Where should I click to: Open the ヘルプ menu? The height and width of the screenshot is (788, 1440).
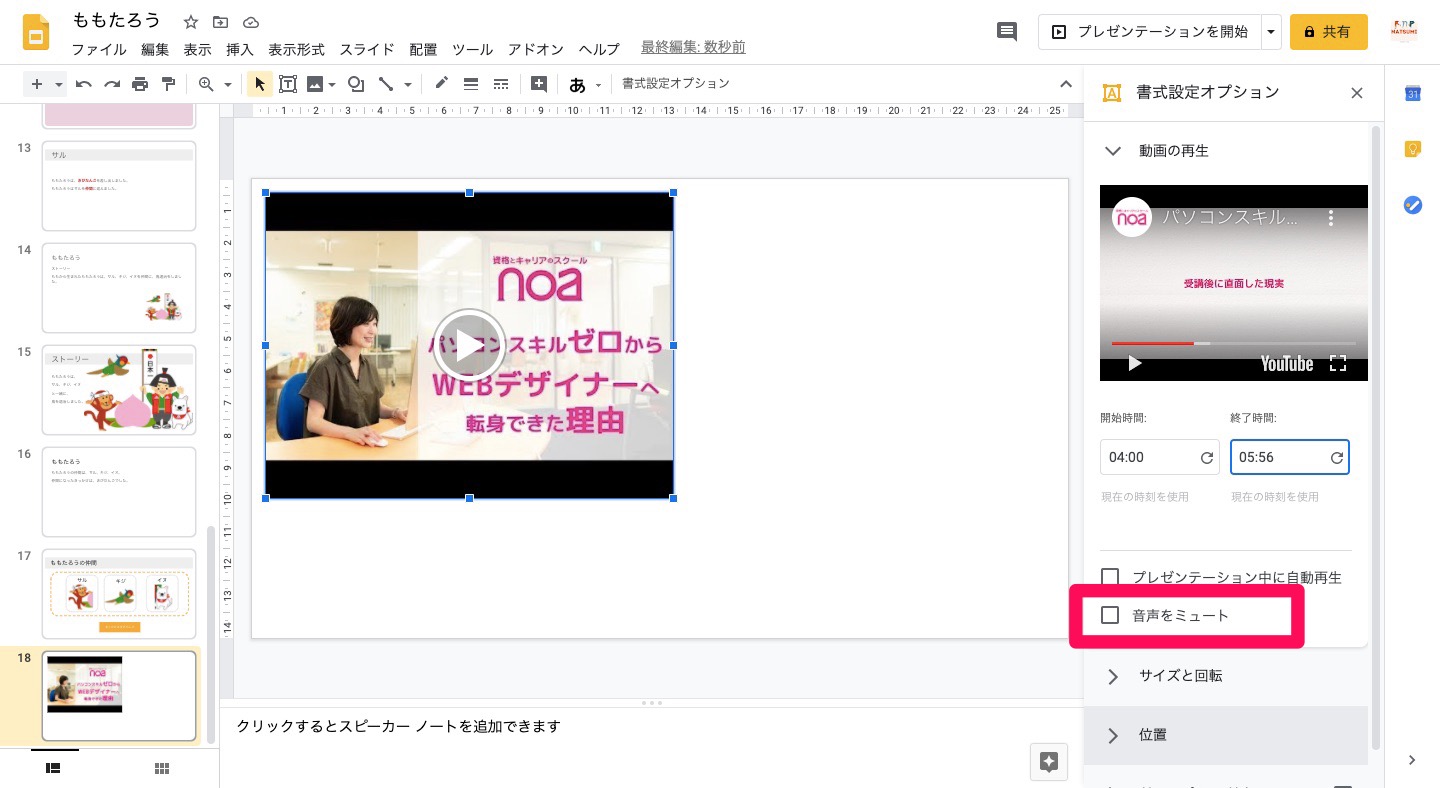point(599,49)
